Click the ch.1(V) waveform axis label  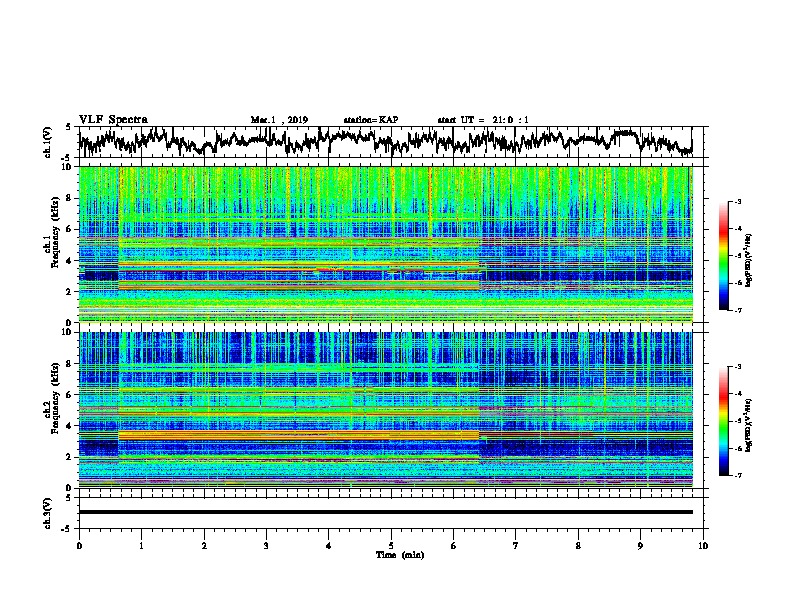point(47,142)
